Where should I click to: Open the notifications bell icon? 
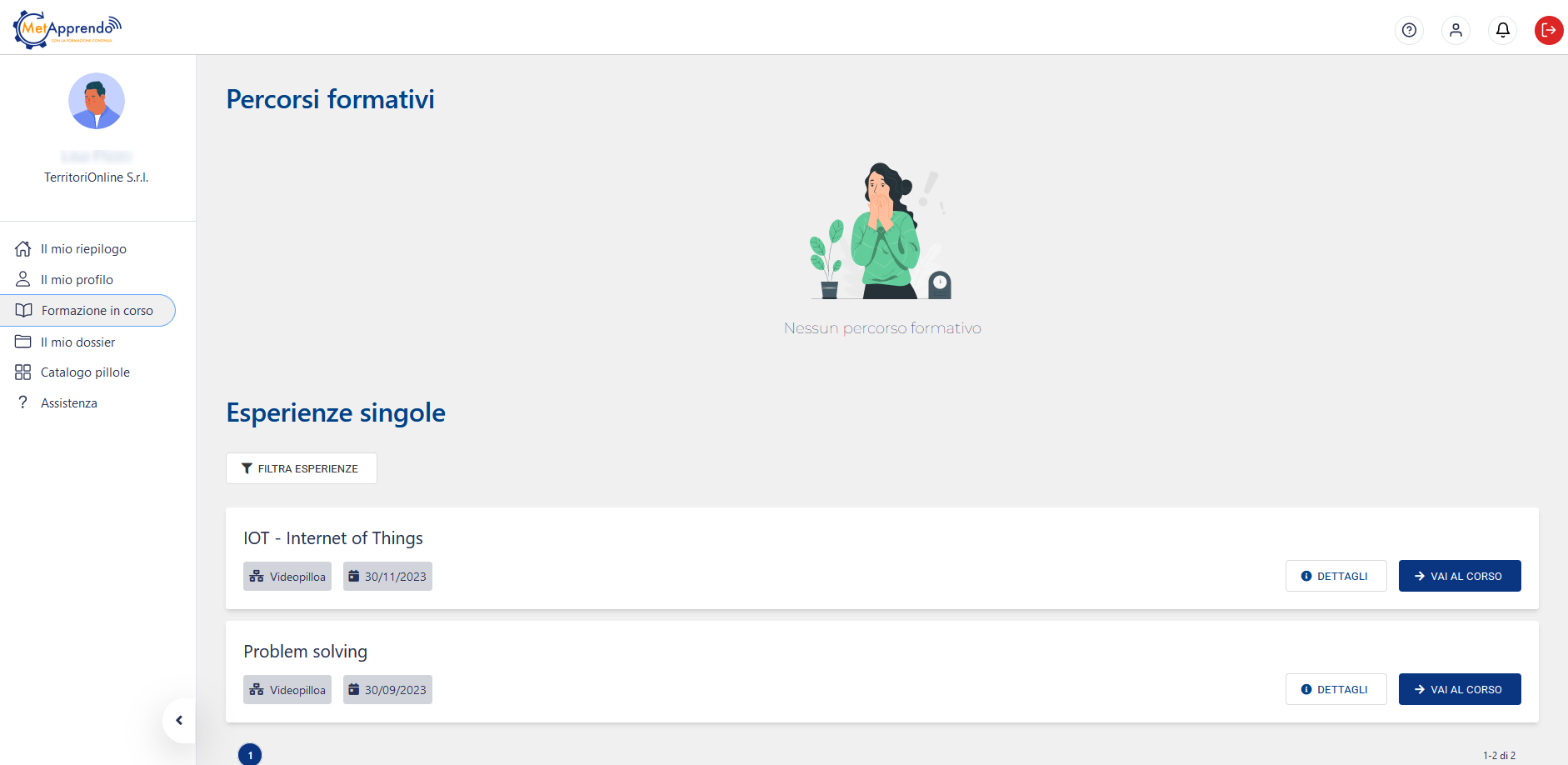[1502, 30]
